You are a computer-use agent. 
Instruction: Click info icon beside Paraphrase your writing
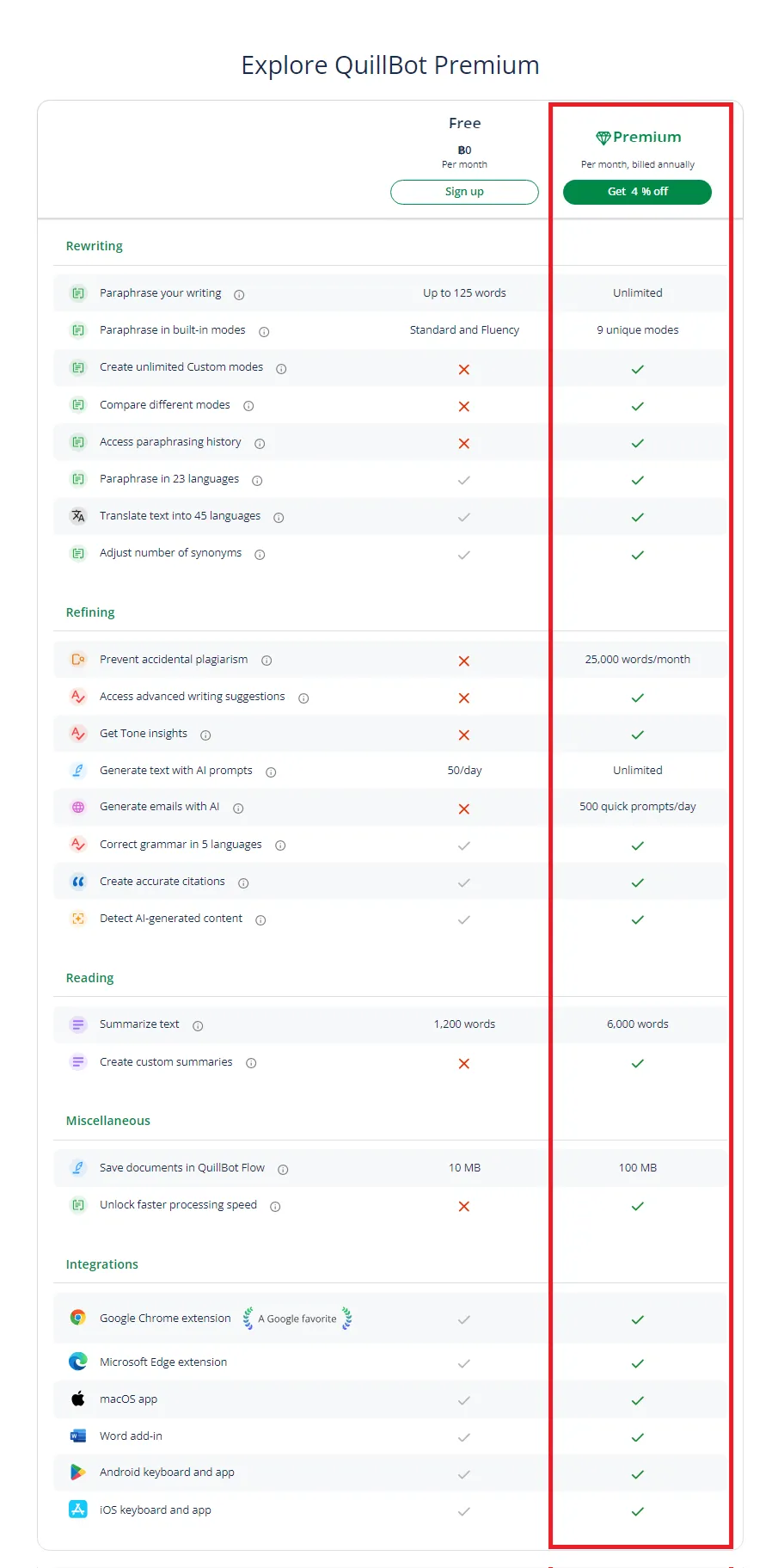239,295
